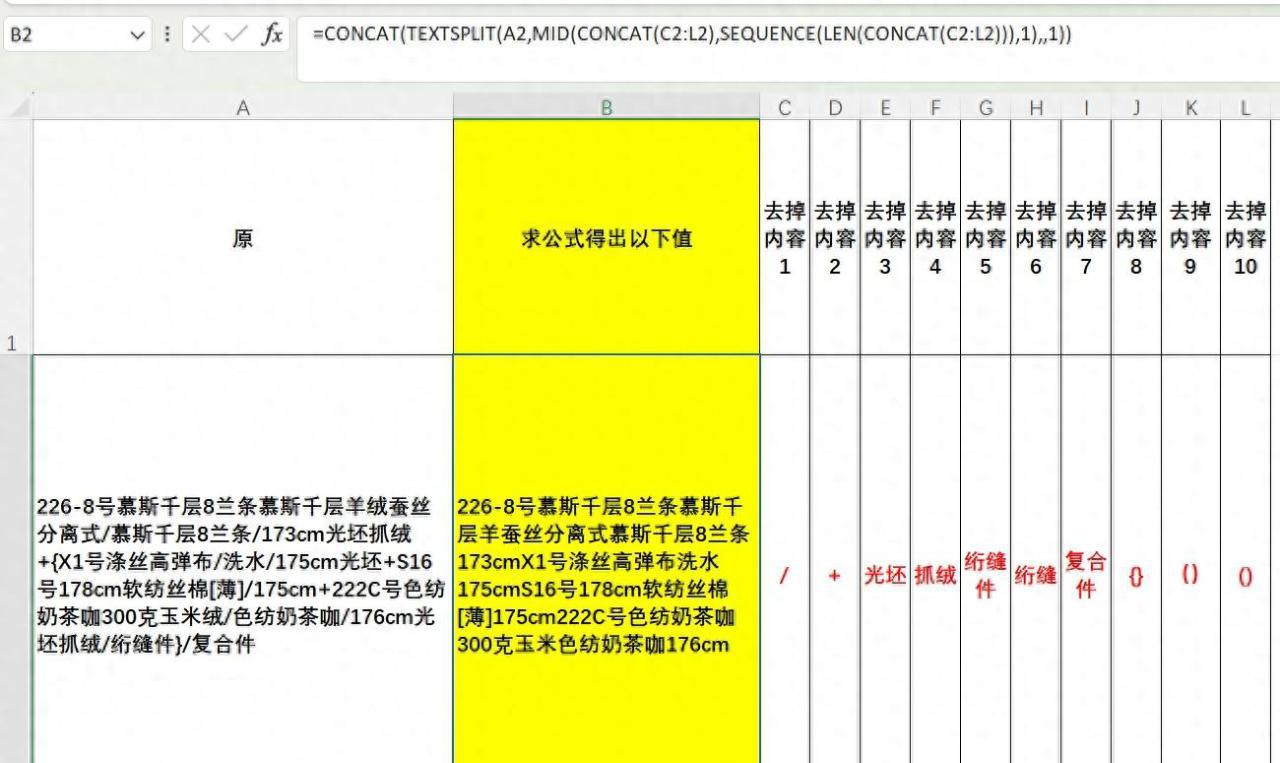This screenshot has height=763, width=1280.
Task: Click cell containing red plus sign
Action: 835,559
